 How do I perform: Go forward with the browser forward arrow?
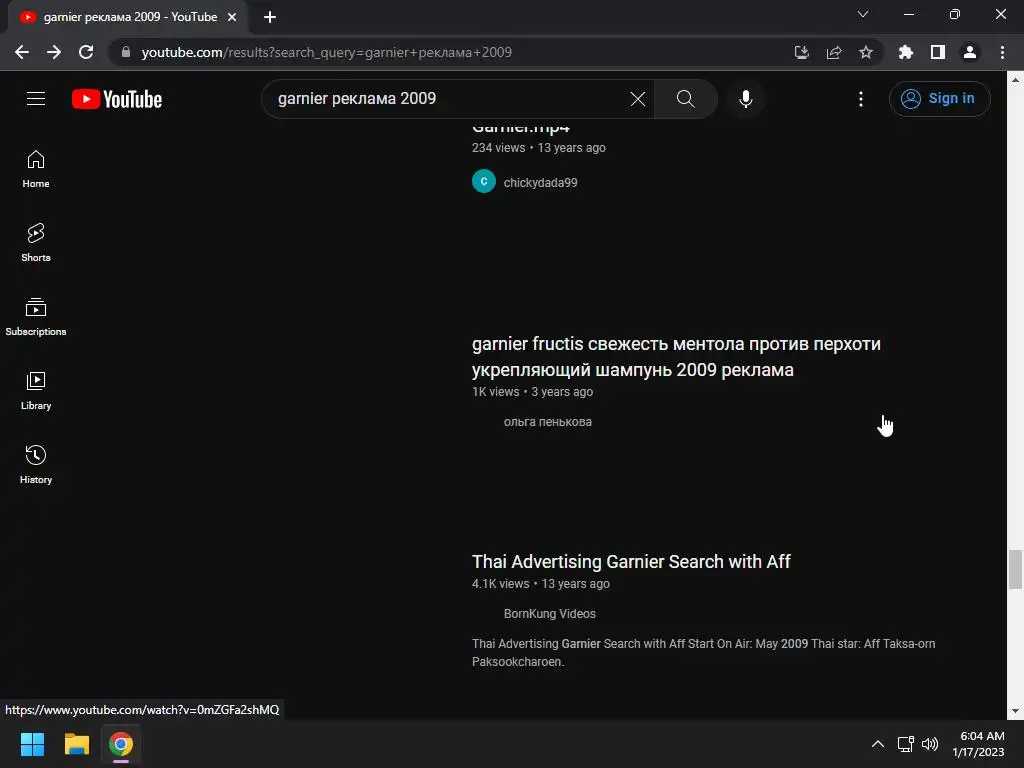(x=54, y=52)
